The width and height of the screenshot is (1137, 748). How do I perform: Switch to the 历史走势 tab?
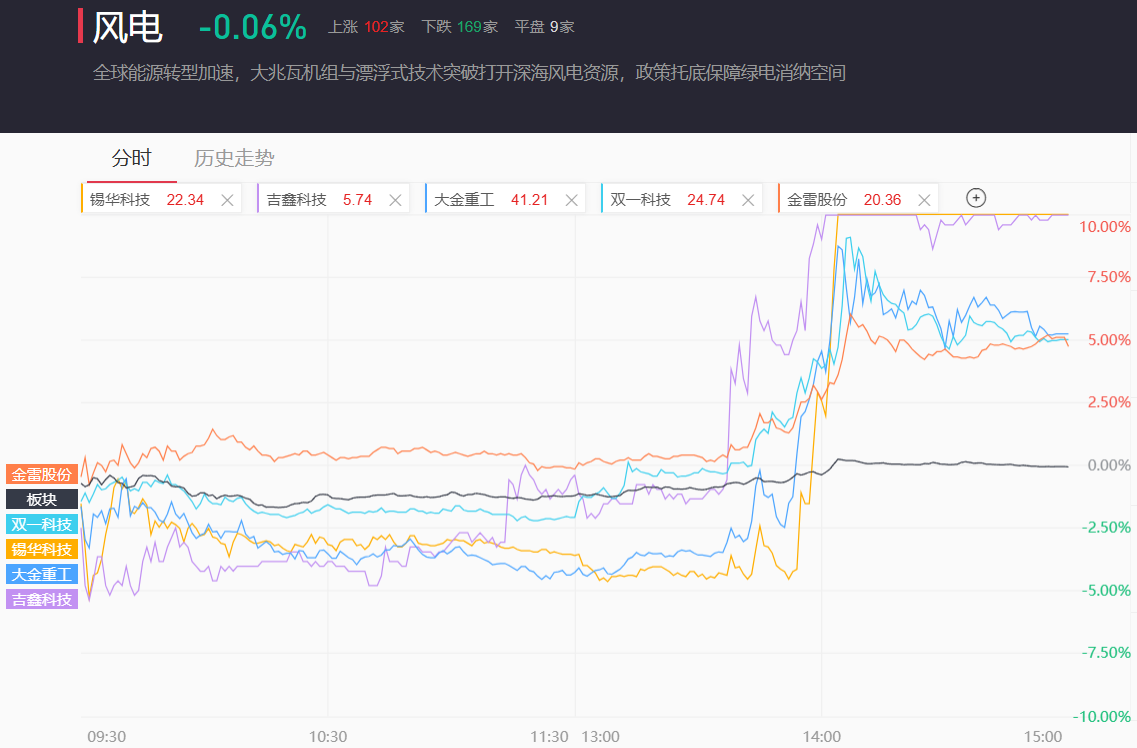[x=234, y=158]
